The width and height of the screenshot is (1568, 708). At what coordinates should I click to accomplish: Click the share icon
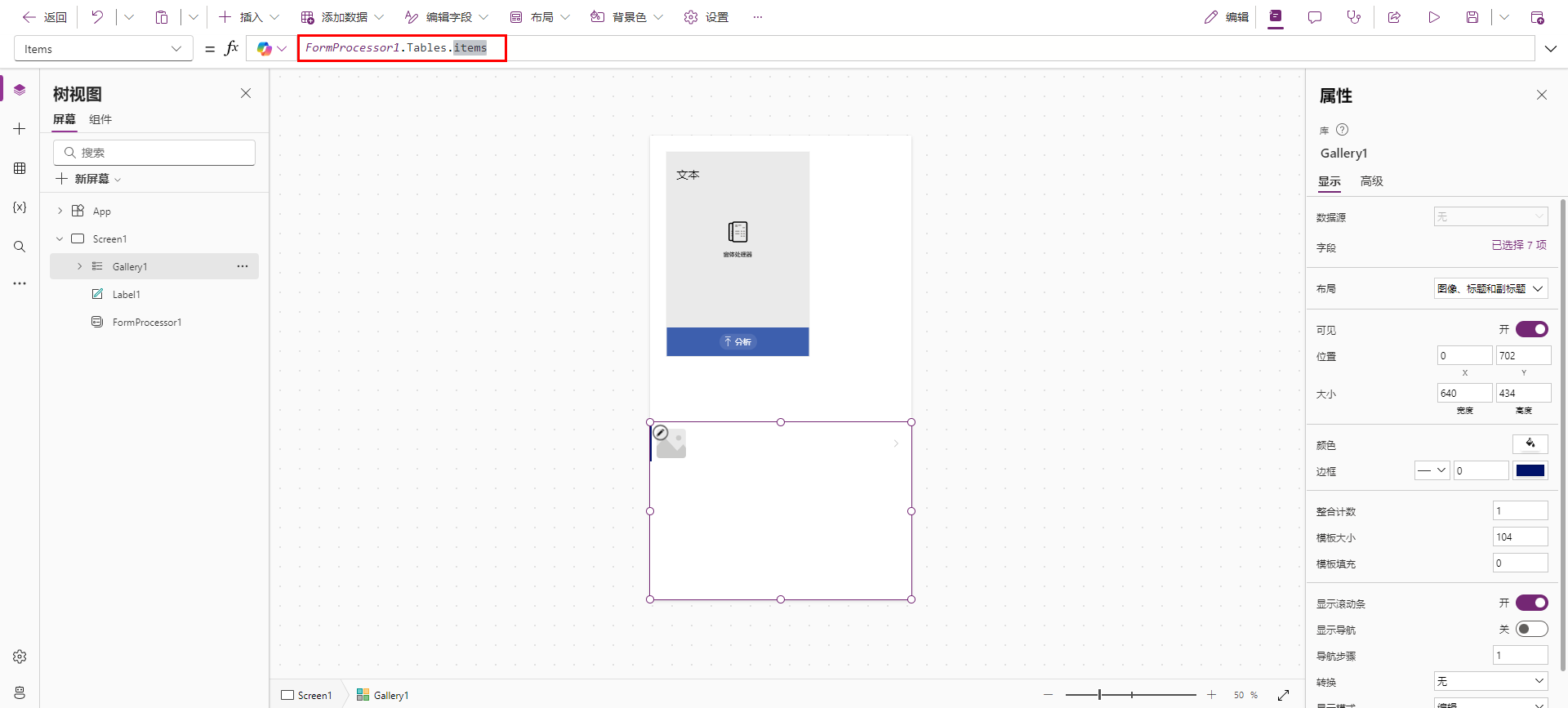pos(1394,17)
